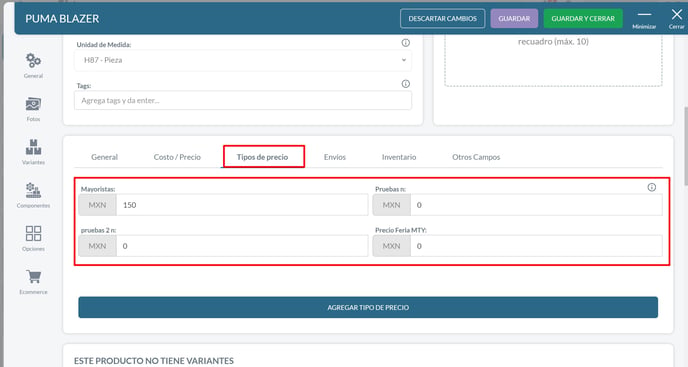This screenshot has width=688, height=367.
Task: Click the Precio Feria MTY price field
Action: point(536,246)
